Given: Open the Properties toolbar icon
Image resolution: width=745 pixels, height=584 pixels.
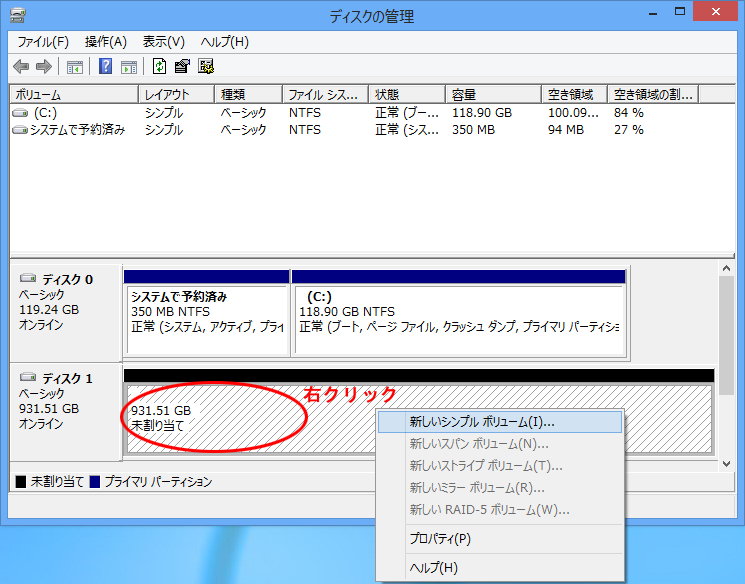Looking at the screenshot, I should pos(182,67).
